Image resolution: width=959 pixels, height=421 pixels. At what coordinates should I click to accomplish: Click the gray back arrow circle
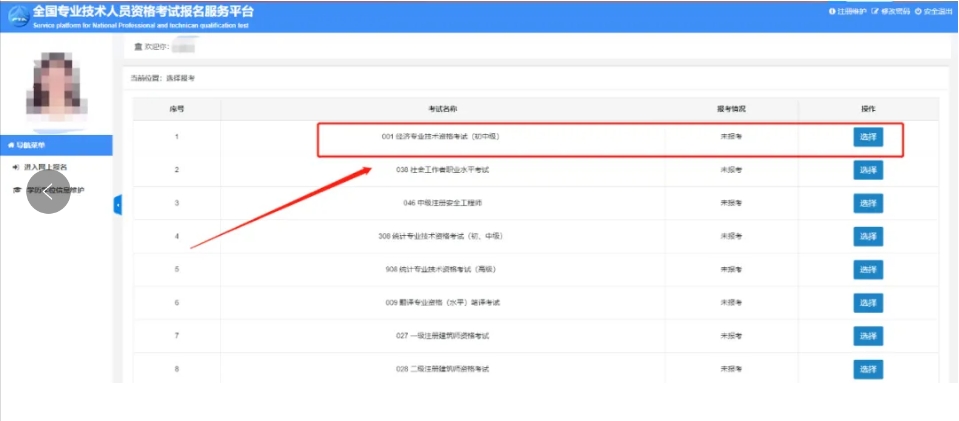(48, 193)
